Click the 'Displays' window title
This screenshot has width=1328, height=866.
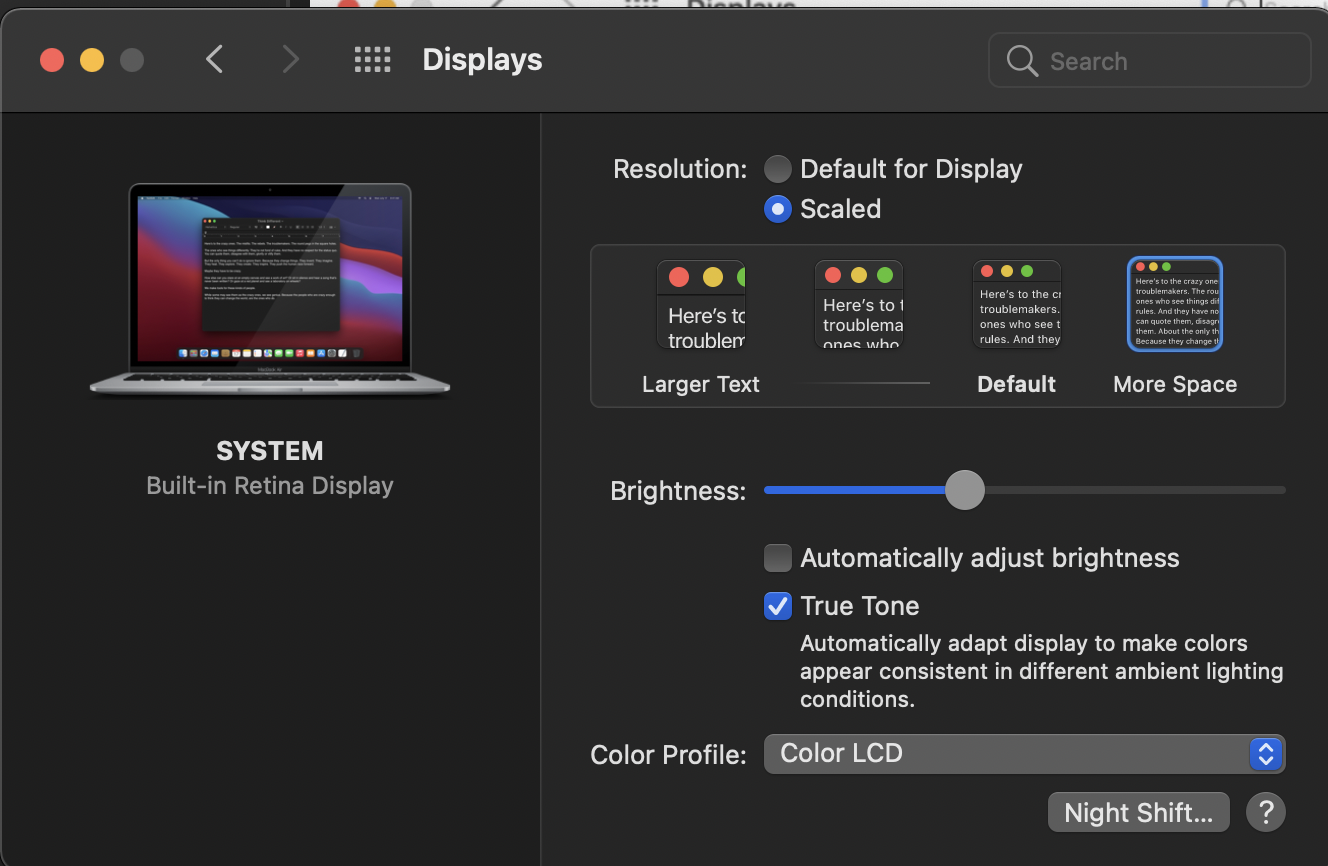point(482,60)
